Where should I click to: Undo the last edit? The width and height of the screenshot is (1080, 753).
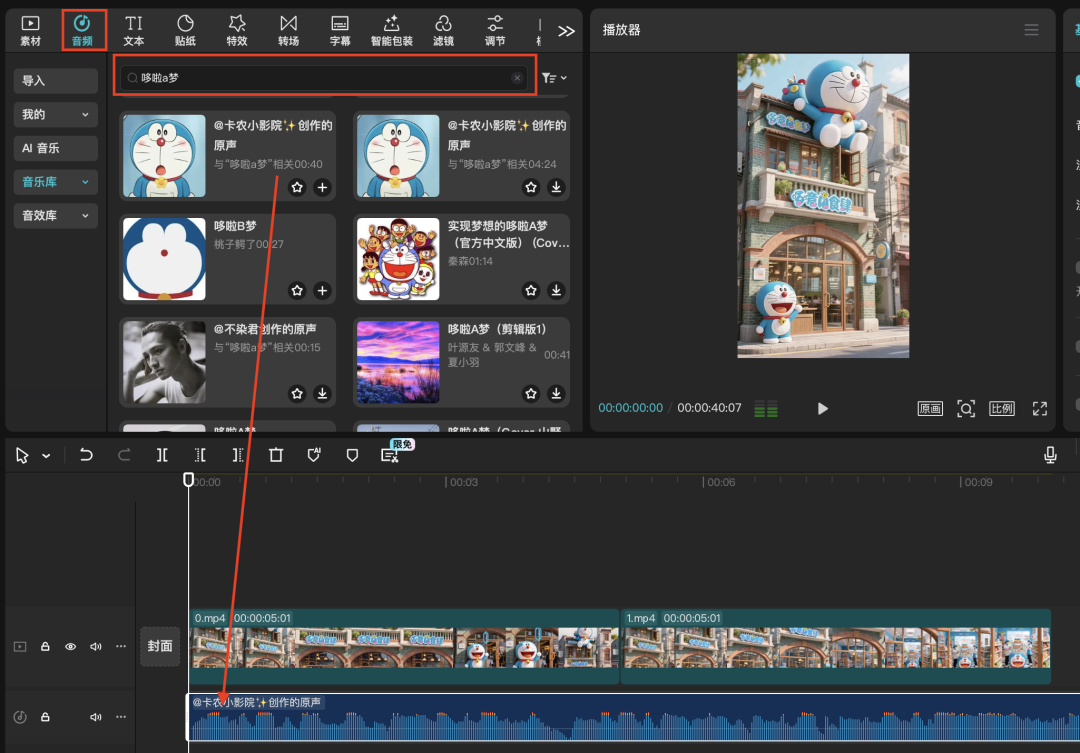coord(86,455)
